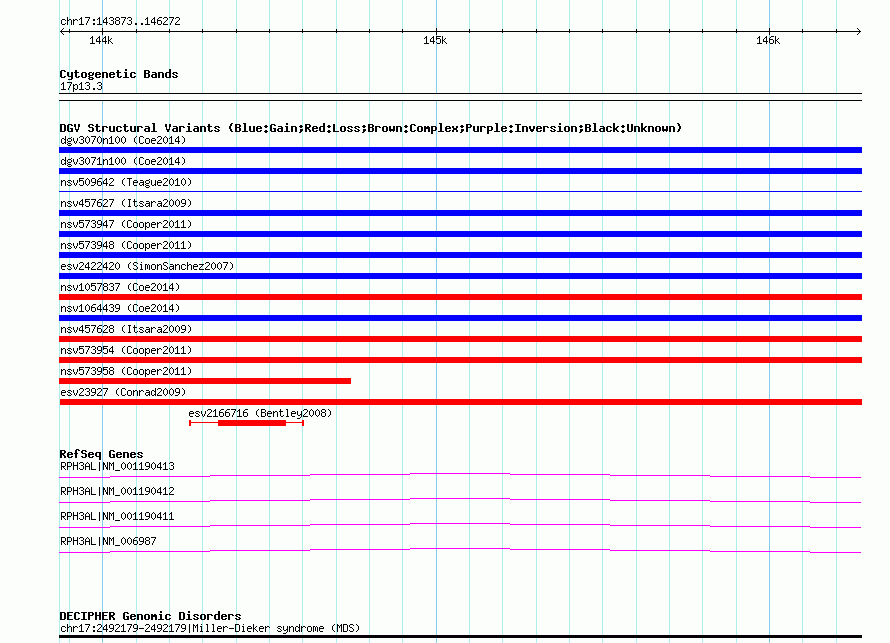Open RPH3AL|NM_001190413 transcript label
The image size is (890, 643).
(117, 467)
